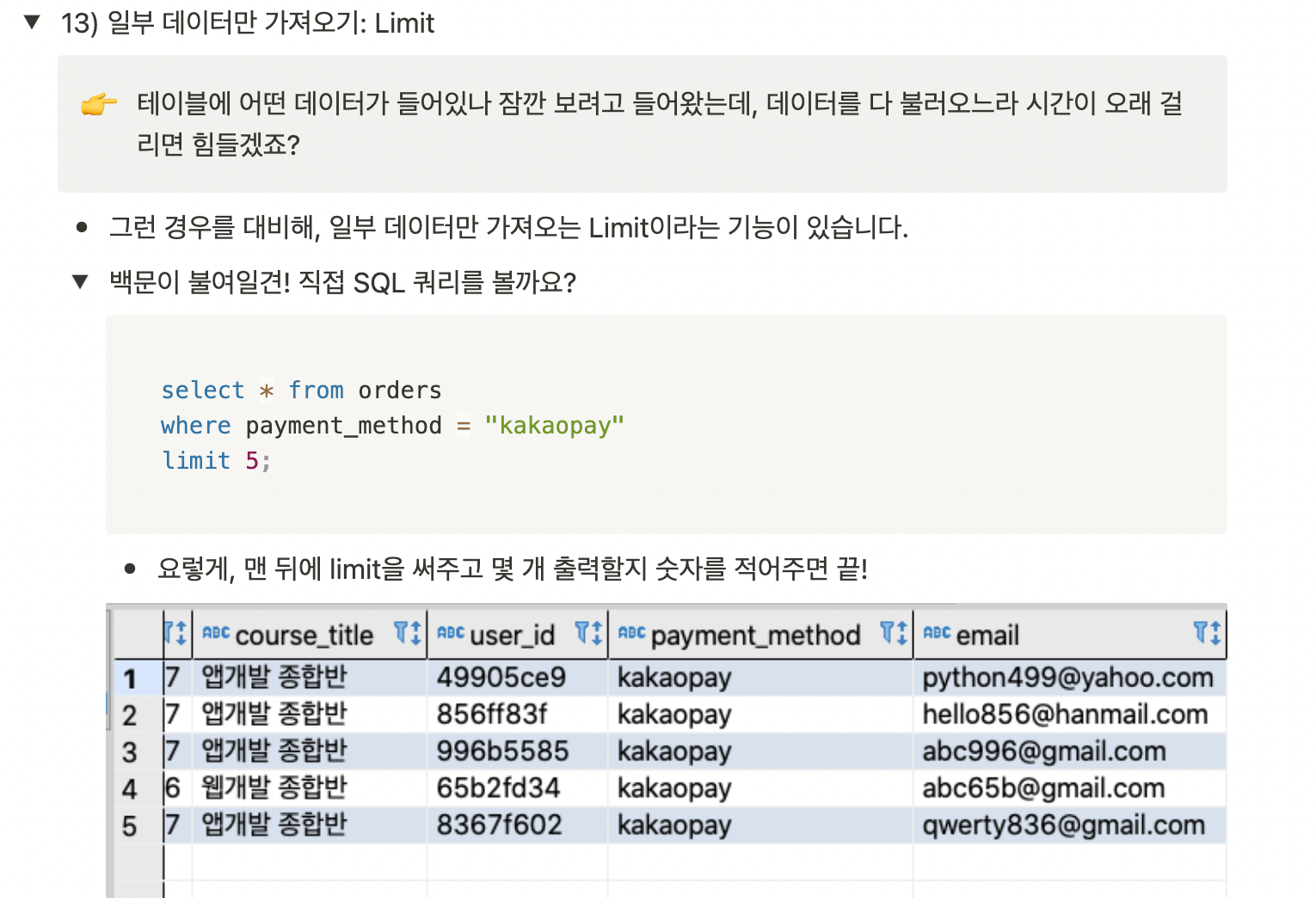Image resolution: width=1316 pixels, height=898 pixels.
Task: Click user_id cell 8367f602
Action: click(517, 826)
